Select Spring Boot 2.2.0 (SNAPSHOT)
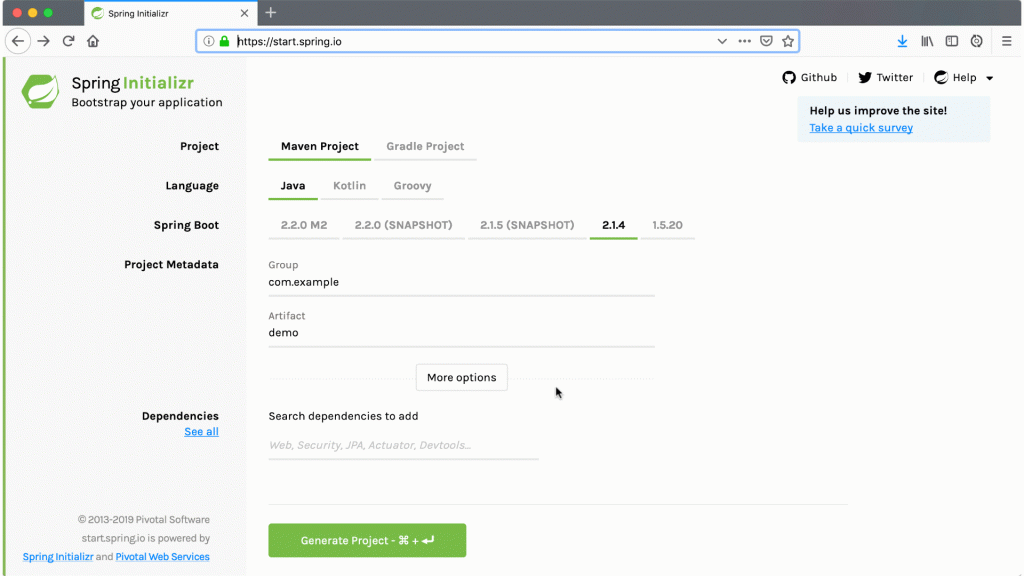 pyautogui.click(x=403, y=225)
